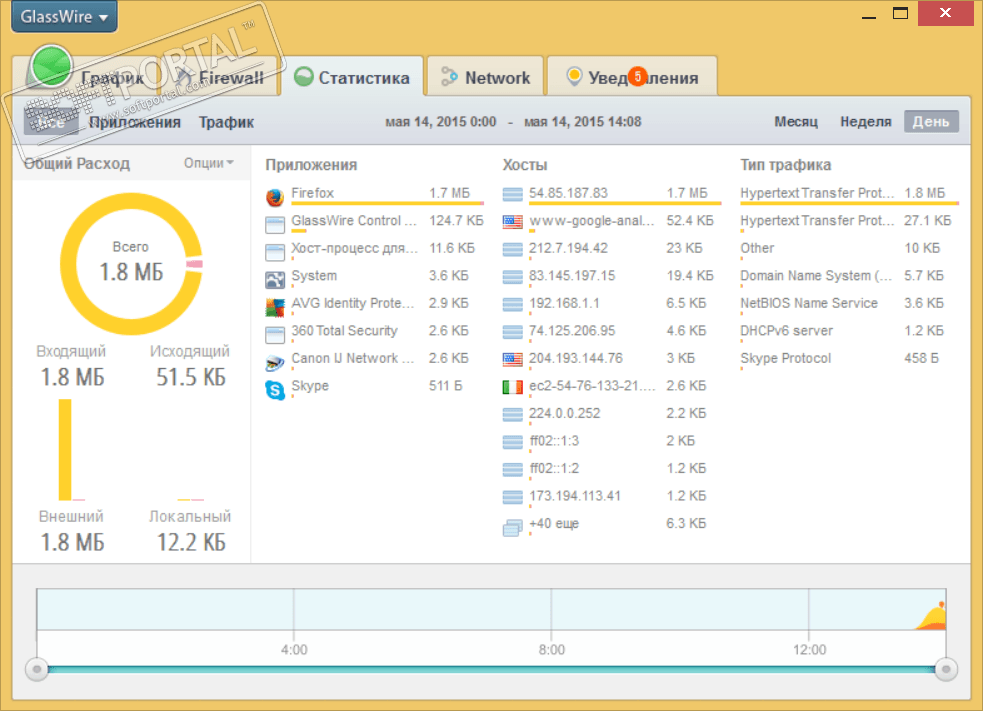Click the Статистика tab pie icon
This screenshot has width=983, height=711.
(303, 76)
